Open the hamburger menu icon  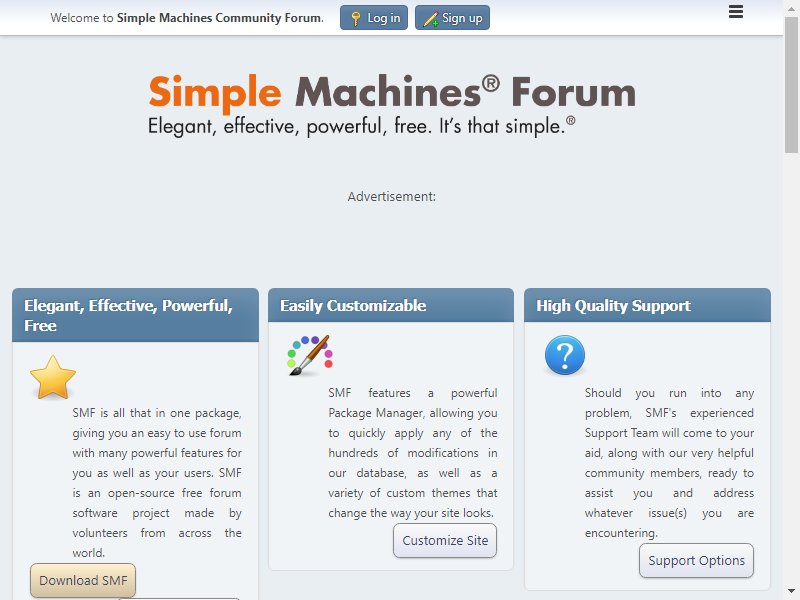(x=735, y=11)
